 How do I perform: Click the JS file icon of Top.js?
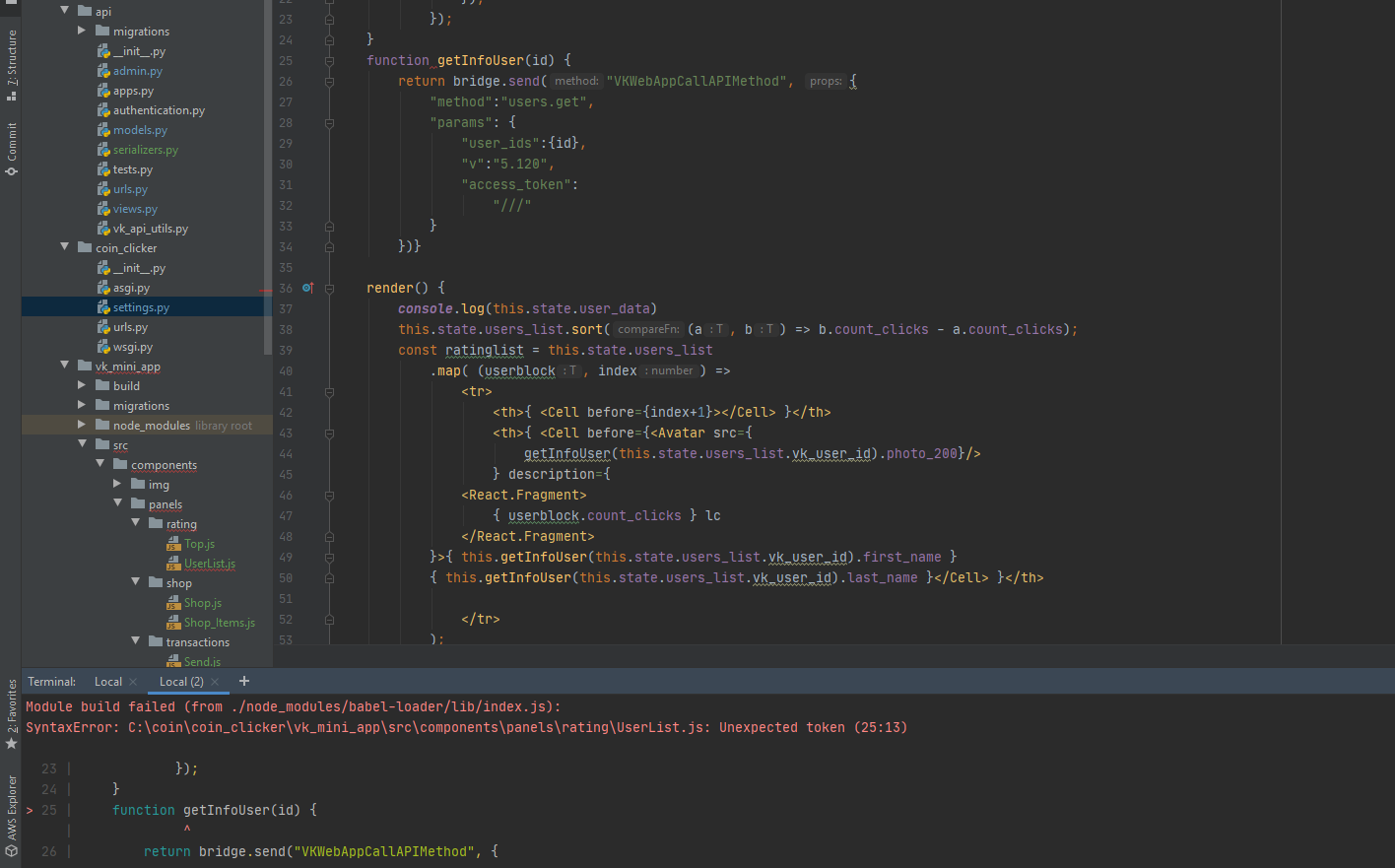coord(174,544)
